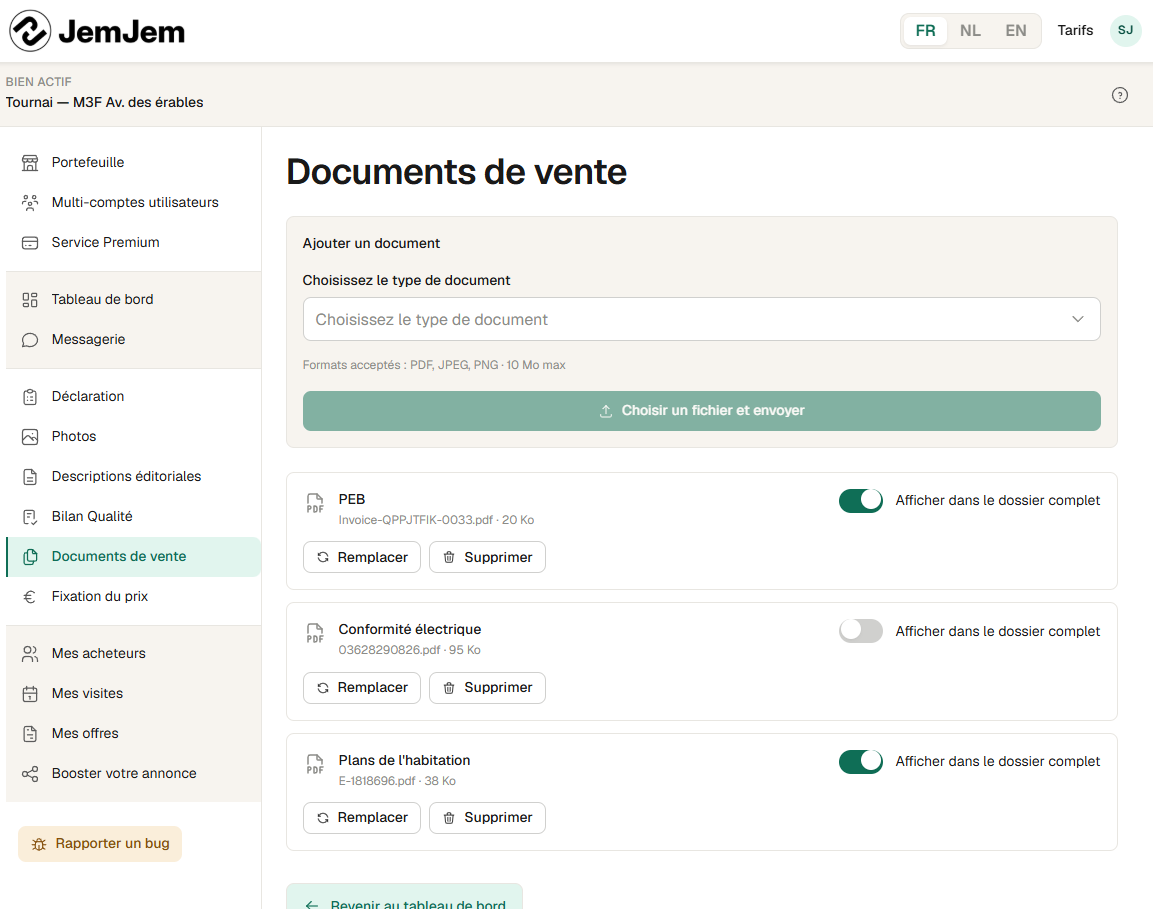Disable PEB display in dossier complet
Screen dimensions: 1153x909
(x=860, y=500)
